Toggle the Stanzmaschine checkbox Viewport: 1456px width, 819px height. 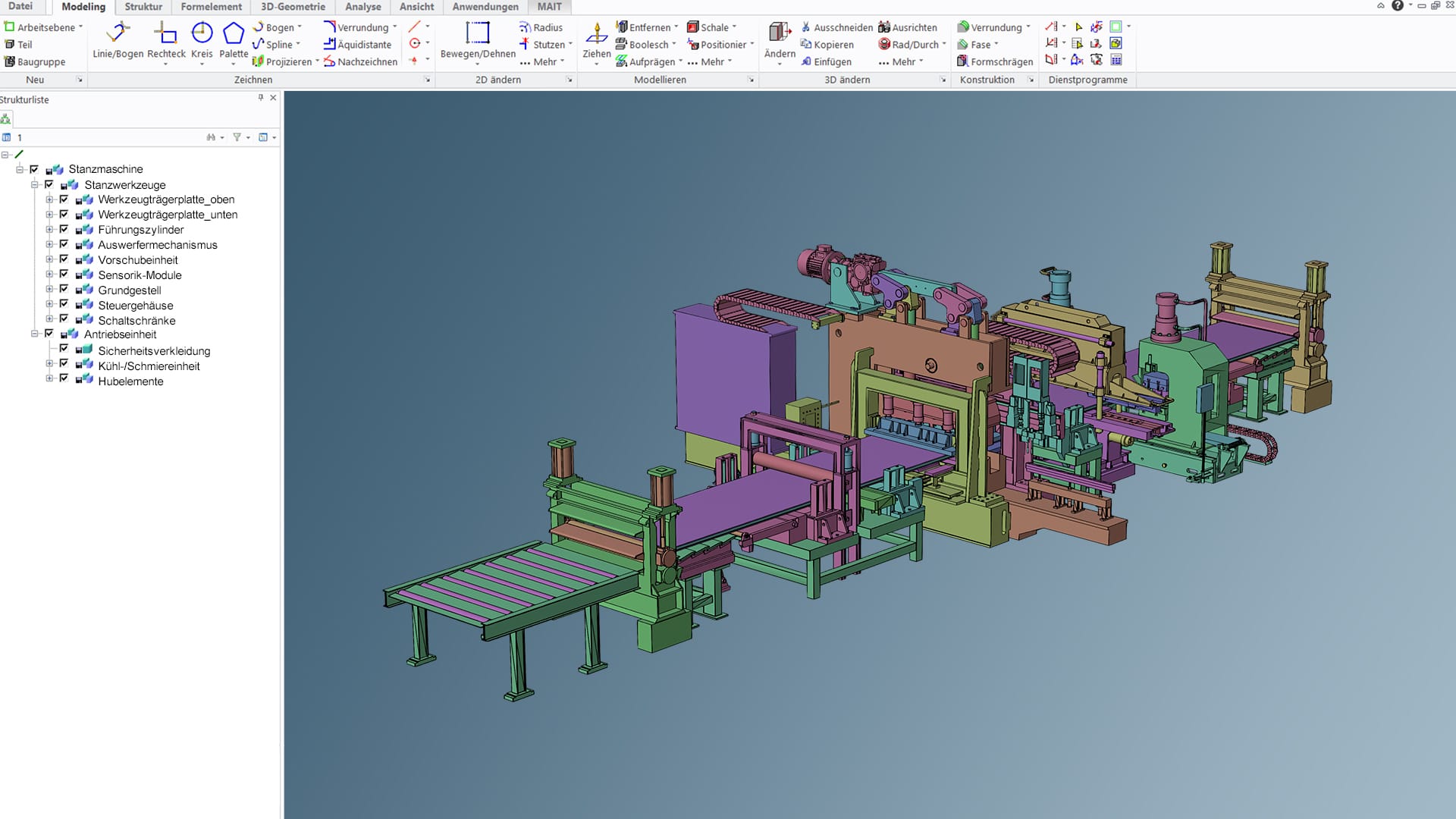click(34, 169)
